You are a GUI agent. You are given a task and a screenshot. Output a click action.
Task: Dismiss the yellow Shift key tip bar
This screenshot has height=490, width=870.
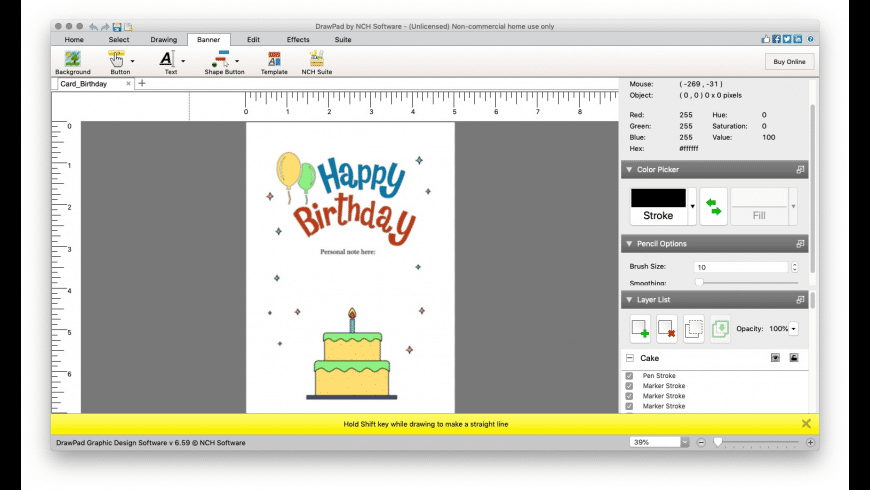(806, 424)
